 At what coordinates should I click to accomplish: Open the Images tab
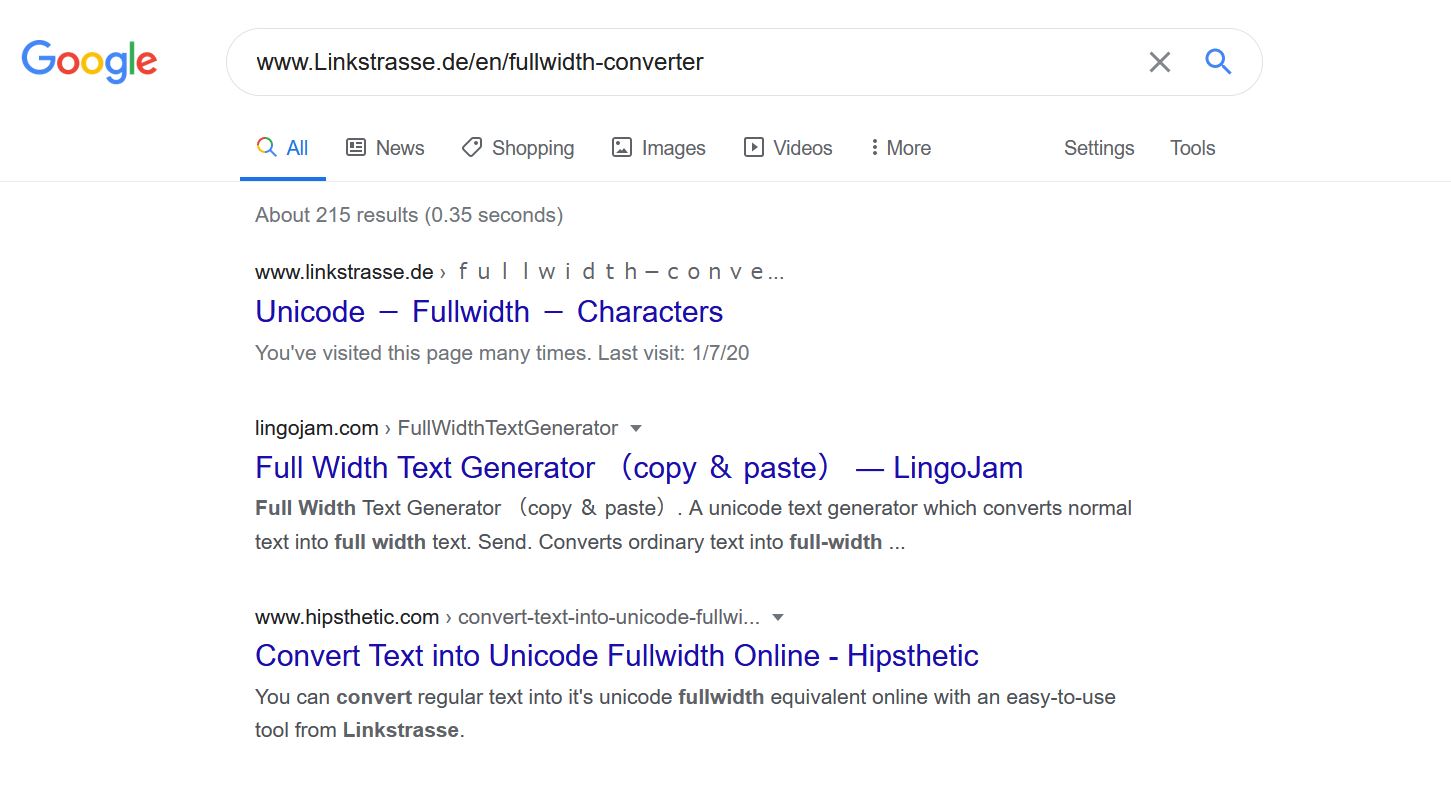658,148
